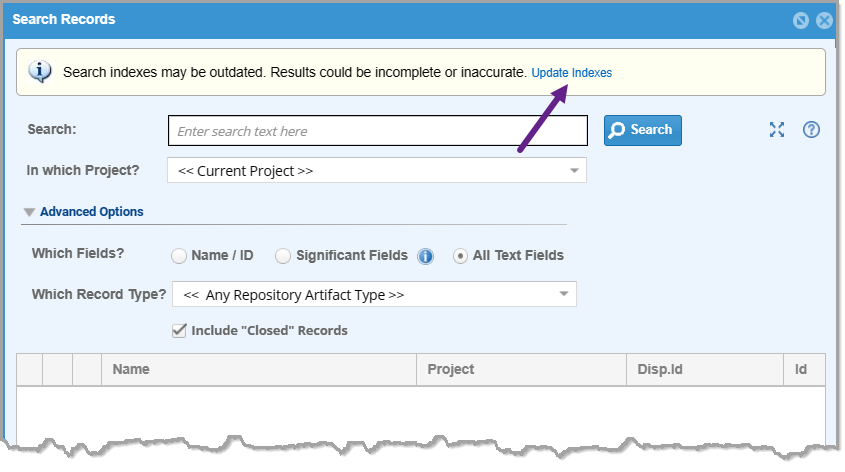Select the Significant Fields radio option

tap(282, 256)
